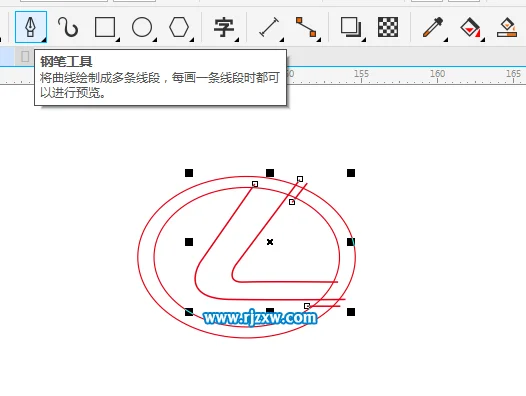The height and width of the screenshot is (396, 526).
Task: Open the Ellipse tool flyout arrow
Action: coord(155,40)
